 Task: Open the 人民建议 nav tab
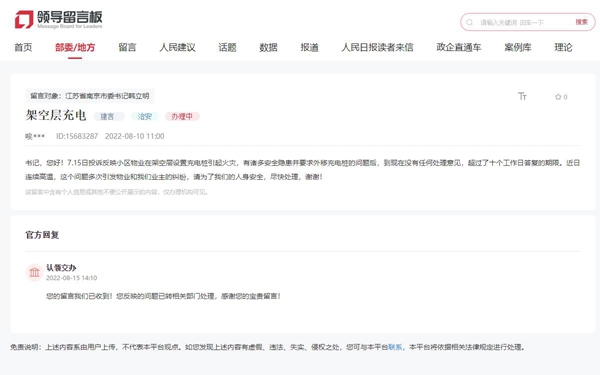click(x=178, y=47)
